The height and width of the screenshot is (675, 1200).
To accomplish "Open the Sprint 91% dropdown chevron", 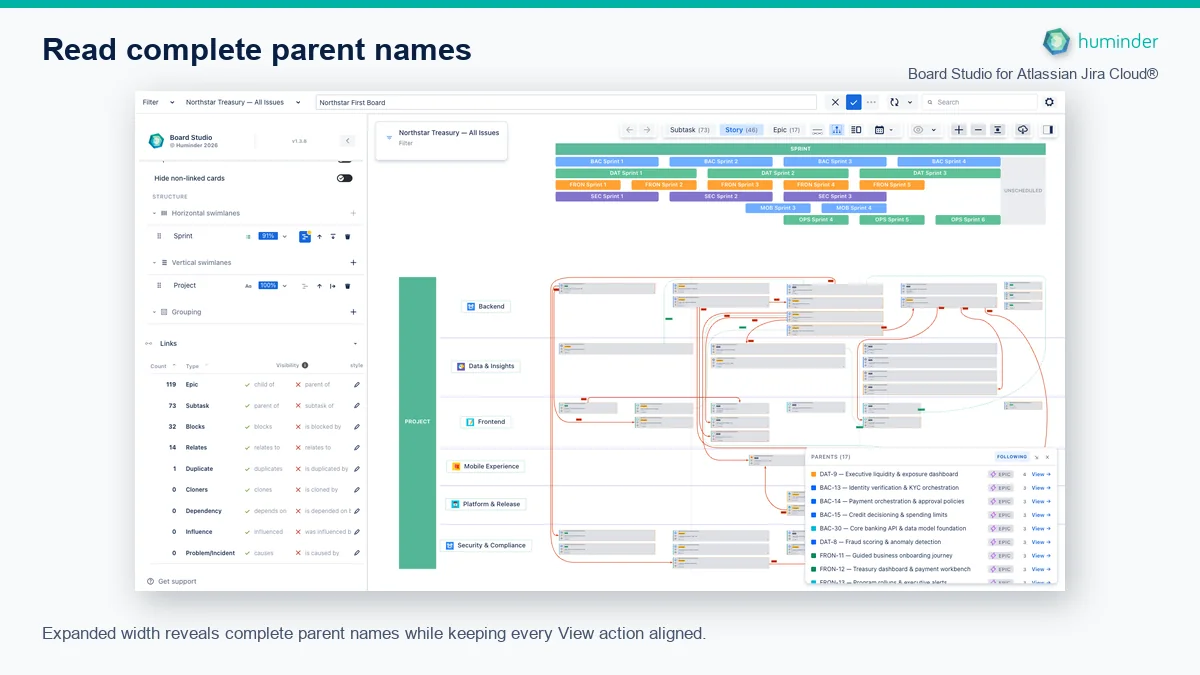I will (284, 236).
